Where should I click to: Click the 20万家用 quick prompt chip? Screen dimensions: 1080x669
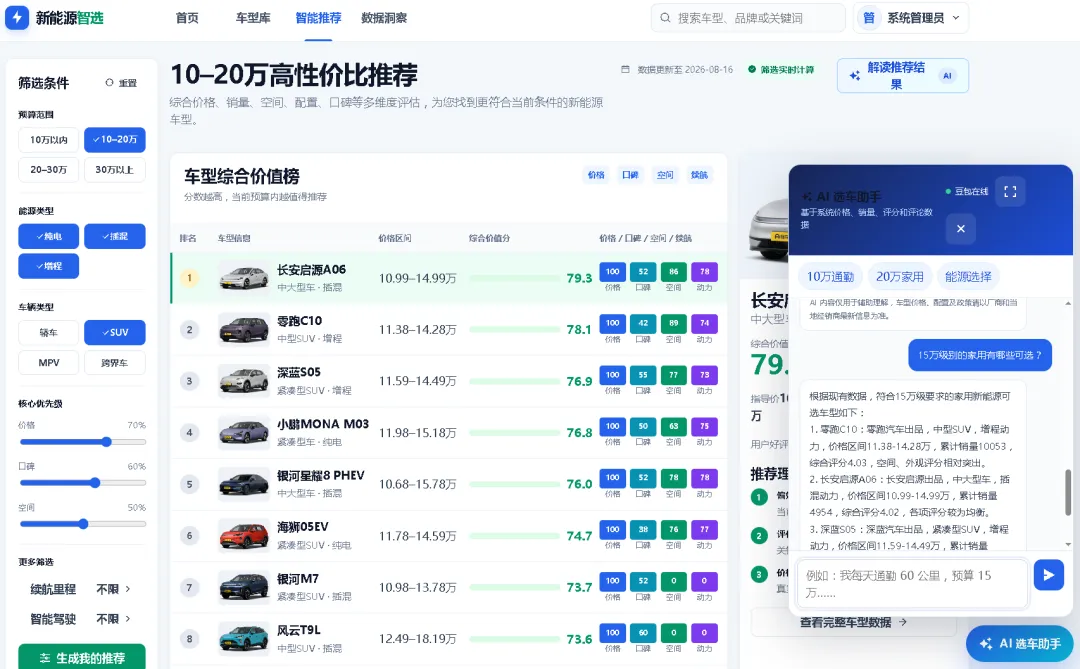(x=900, y=276)
